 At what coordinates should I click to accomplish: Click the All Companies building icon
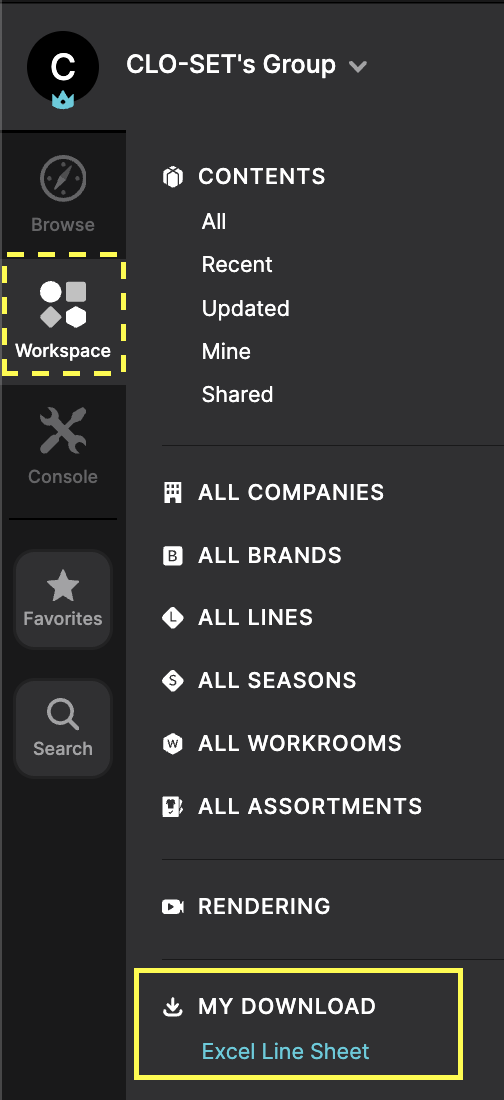(172, 492)
